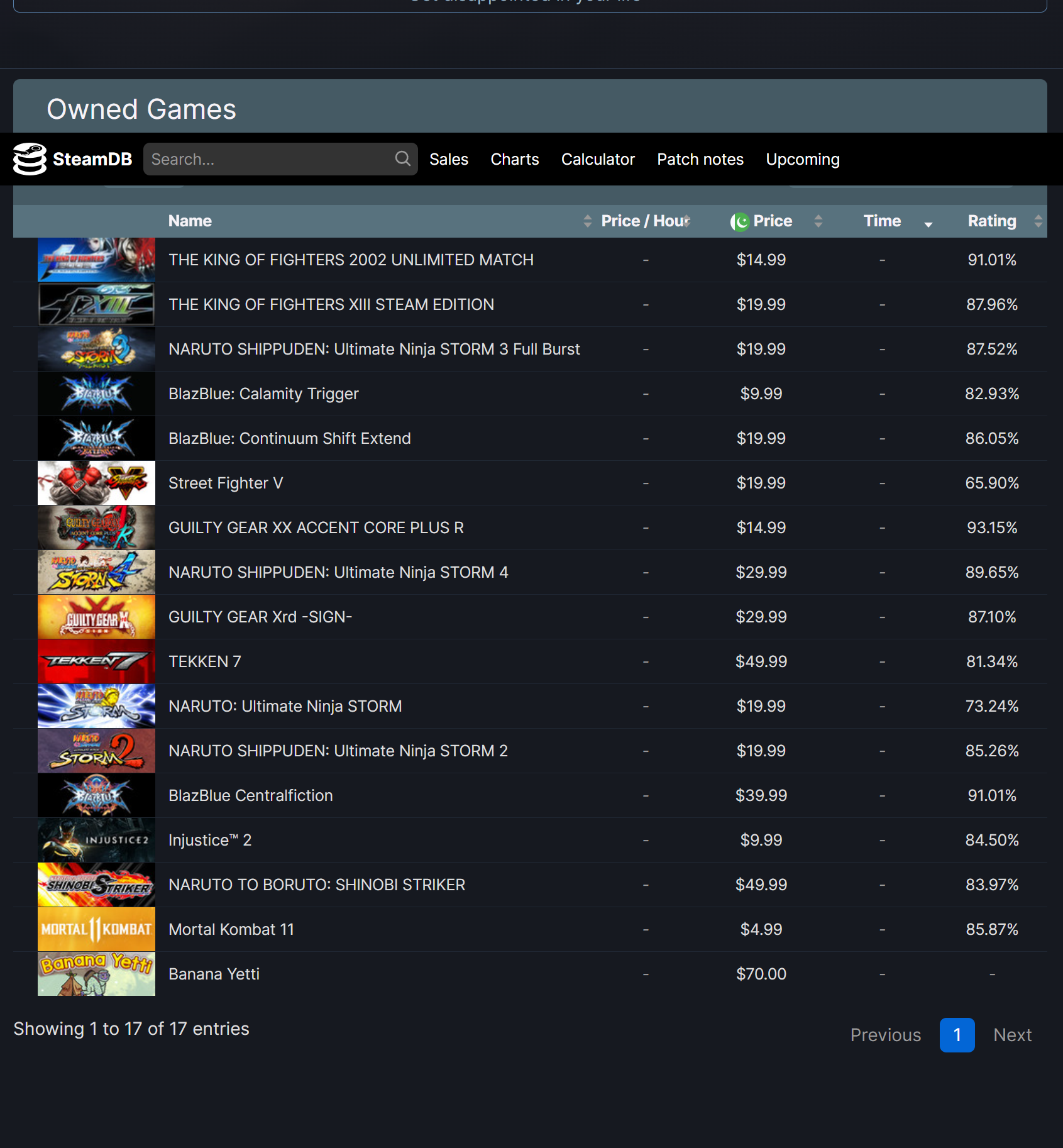
Task: Go to the Previous page
Action: [886, 1035]
